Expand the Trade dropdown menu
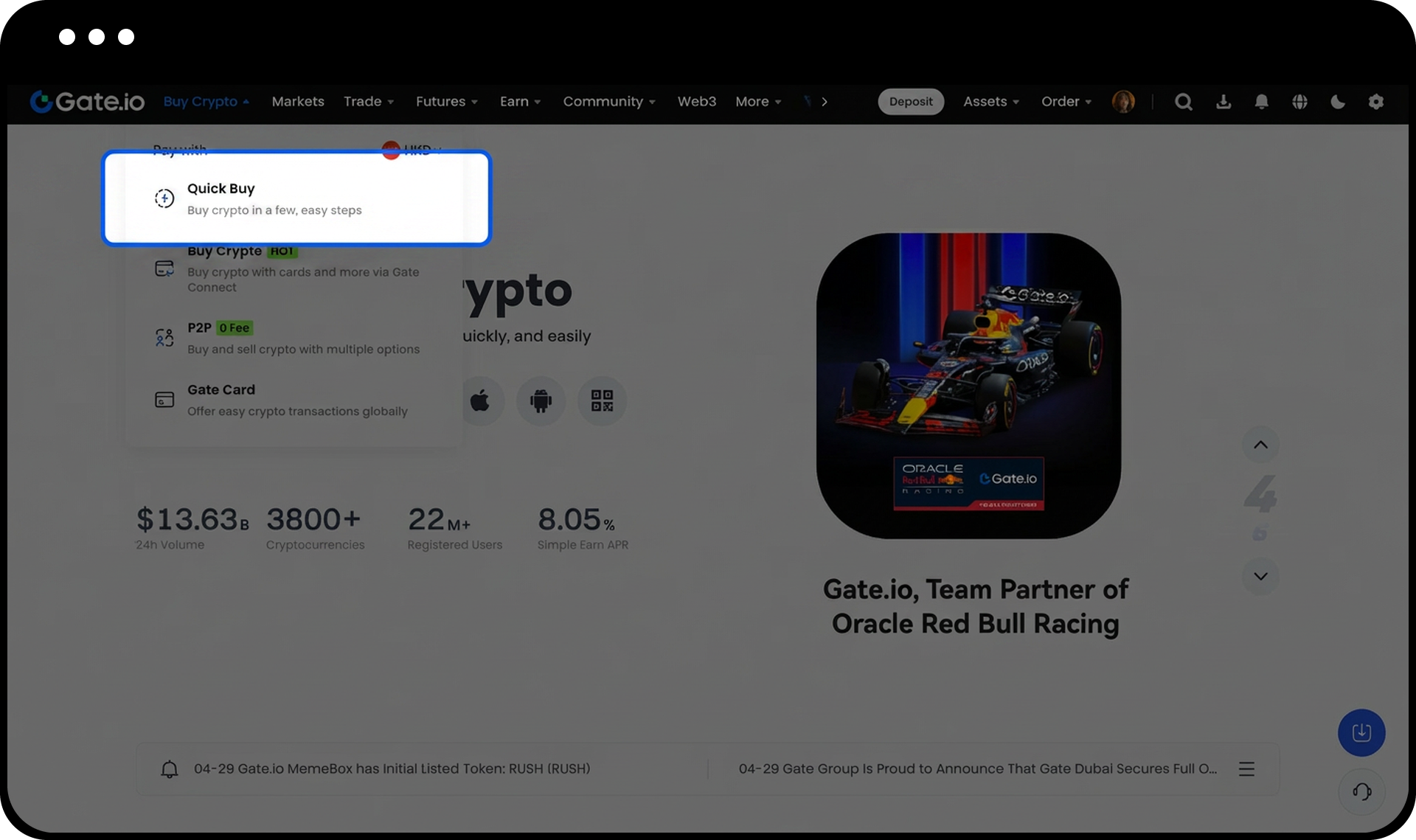 [368, 102]
